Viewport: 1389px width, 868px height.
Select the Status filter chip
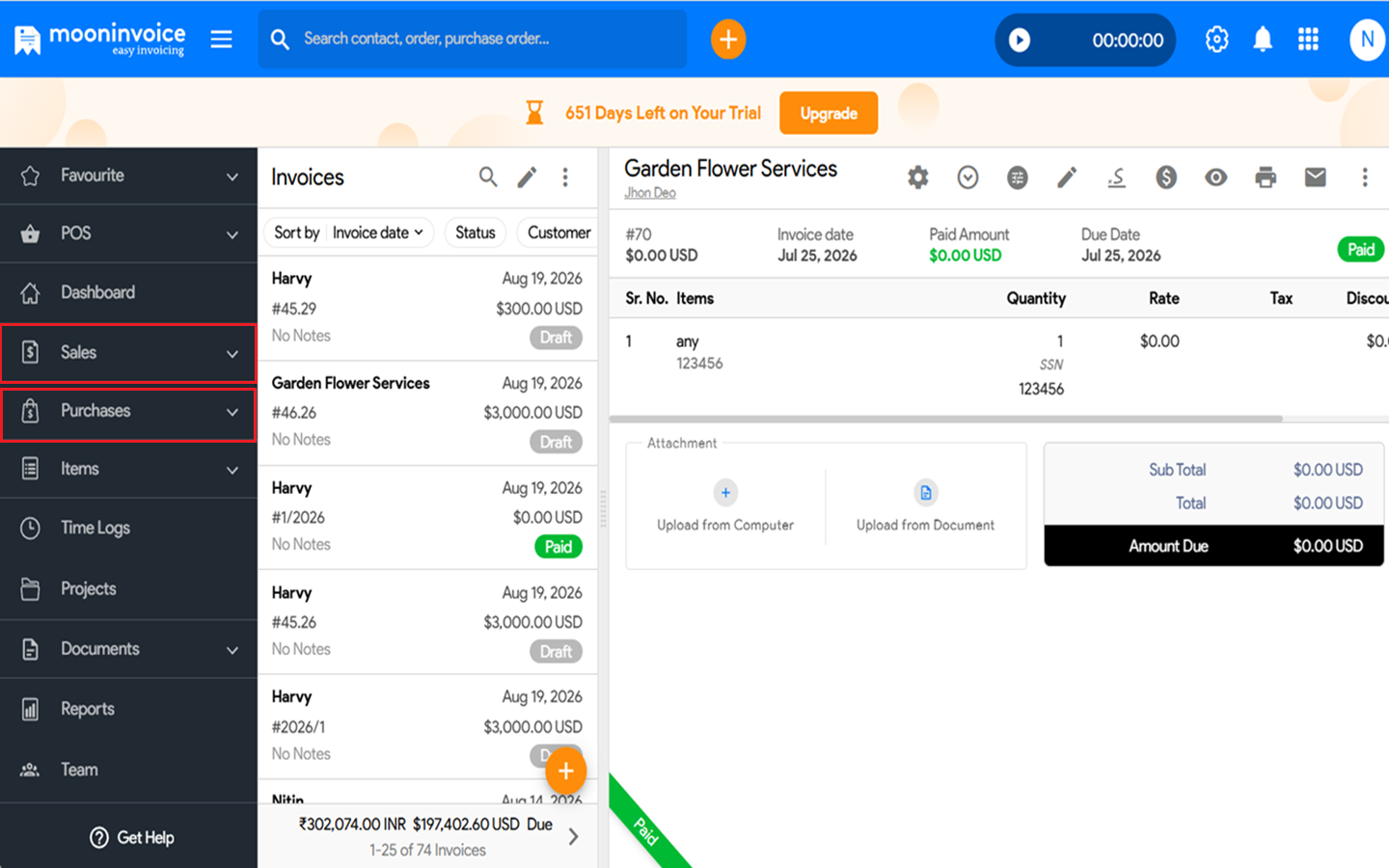(475, 232)
